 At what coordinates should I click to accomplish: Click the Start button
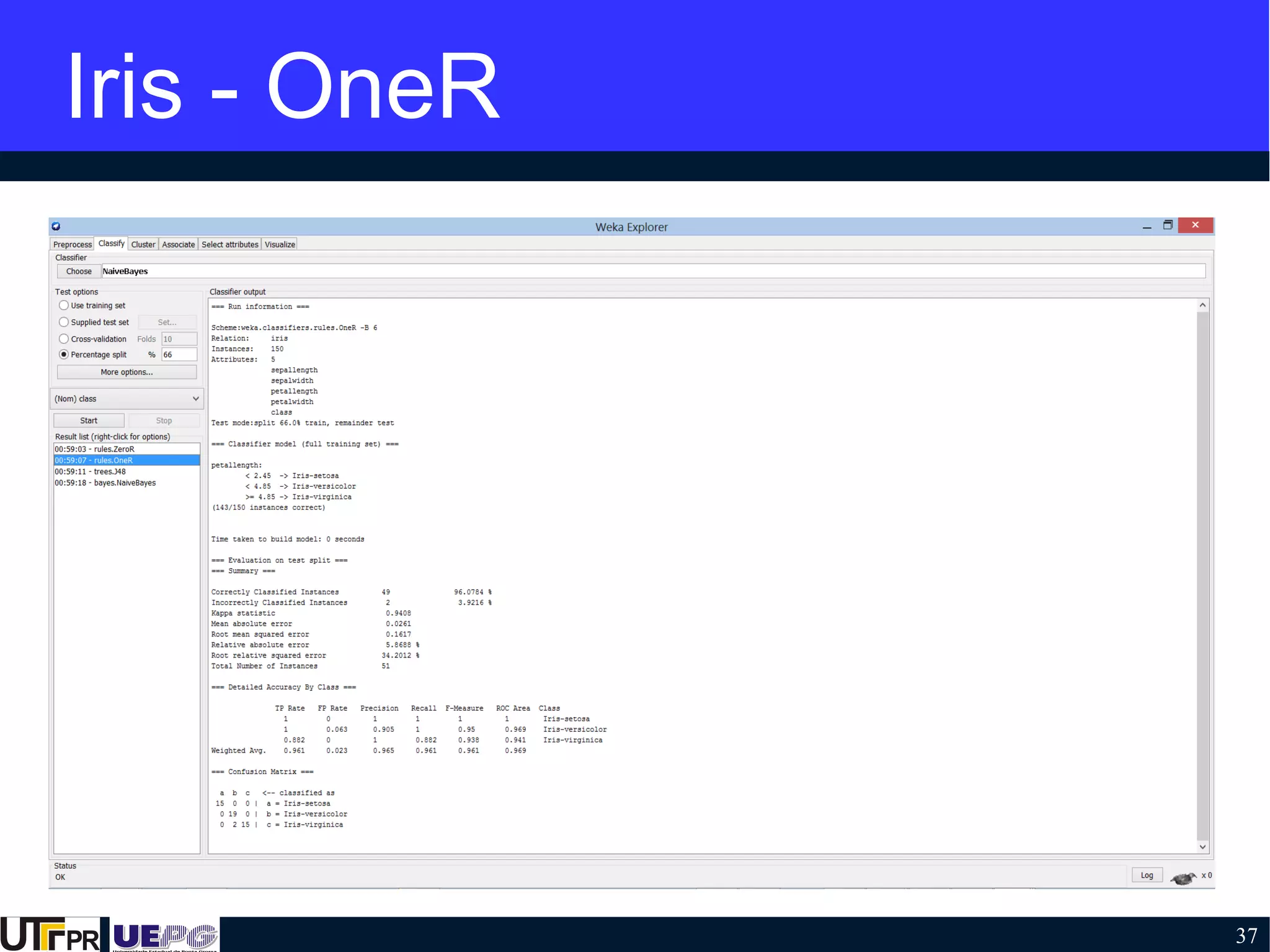tap(89, 420)
